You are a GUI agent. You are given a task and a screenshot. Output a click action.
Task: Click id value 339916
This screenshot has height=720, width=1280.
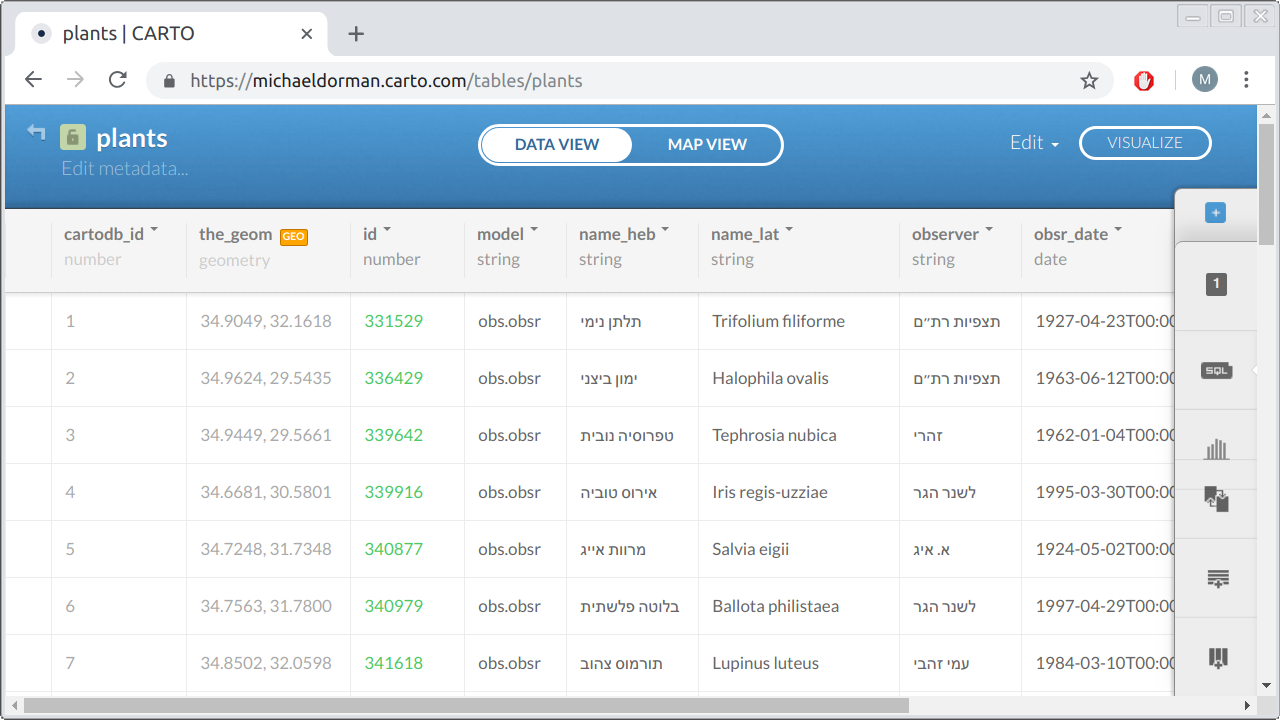coord(393,492)
